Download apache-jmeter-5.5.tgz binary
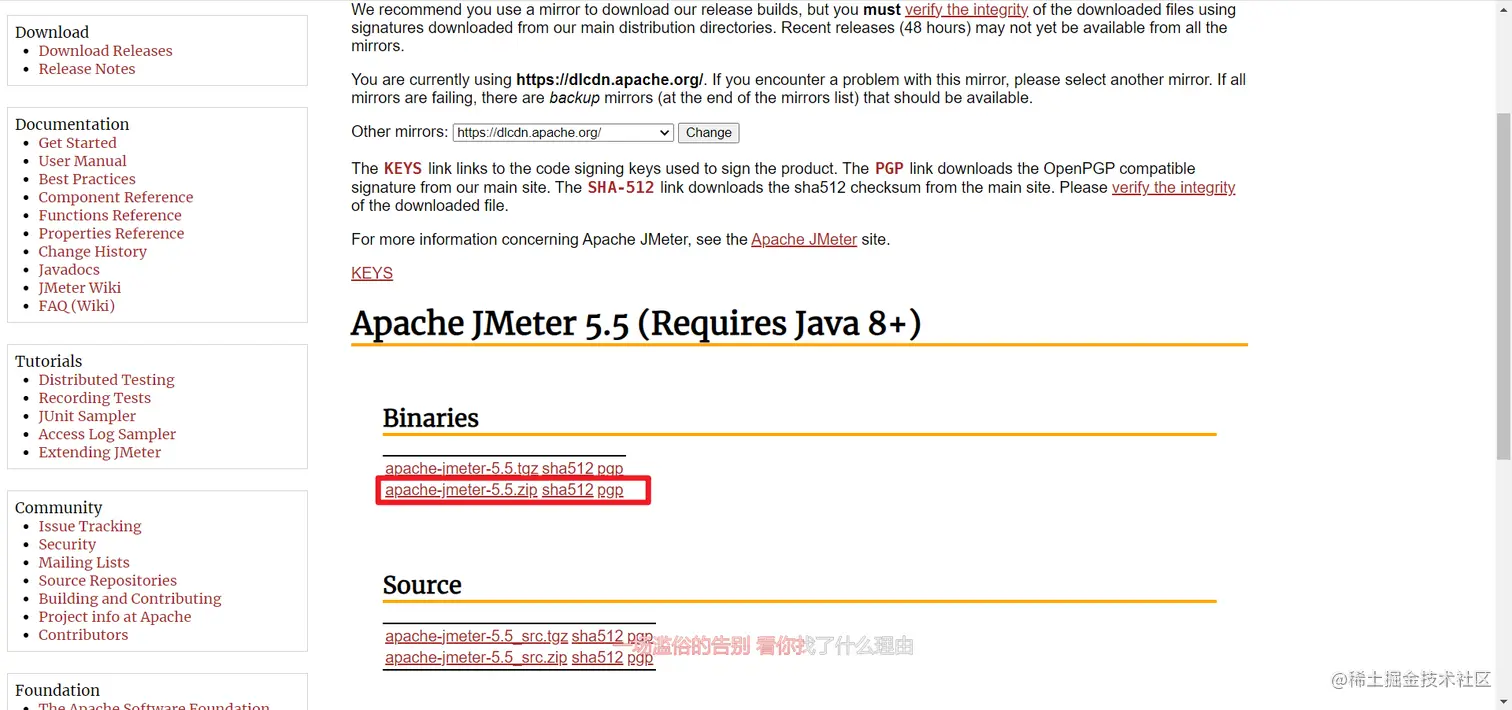The width and height of the screenshot is (1512, 710). tap(461, 468)
